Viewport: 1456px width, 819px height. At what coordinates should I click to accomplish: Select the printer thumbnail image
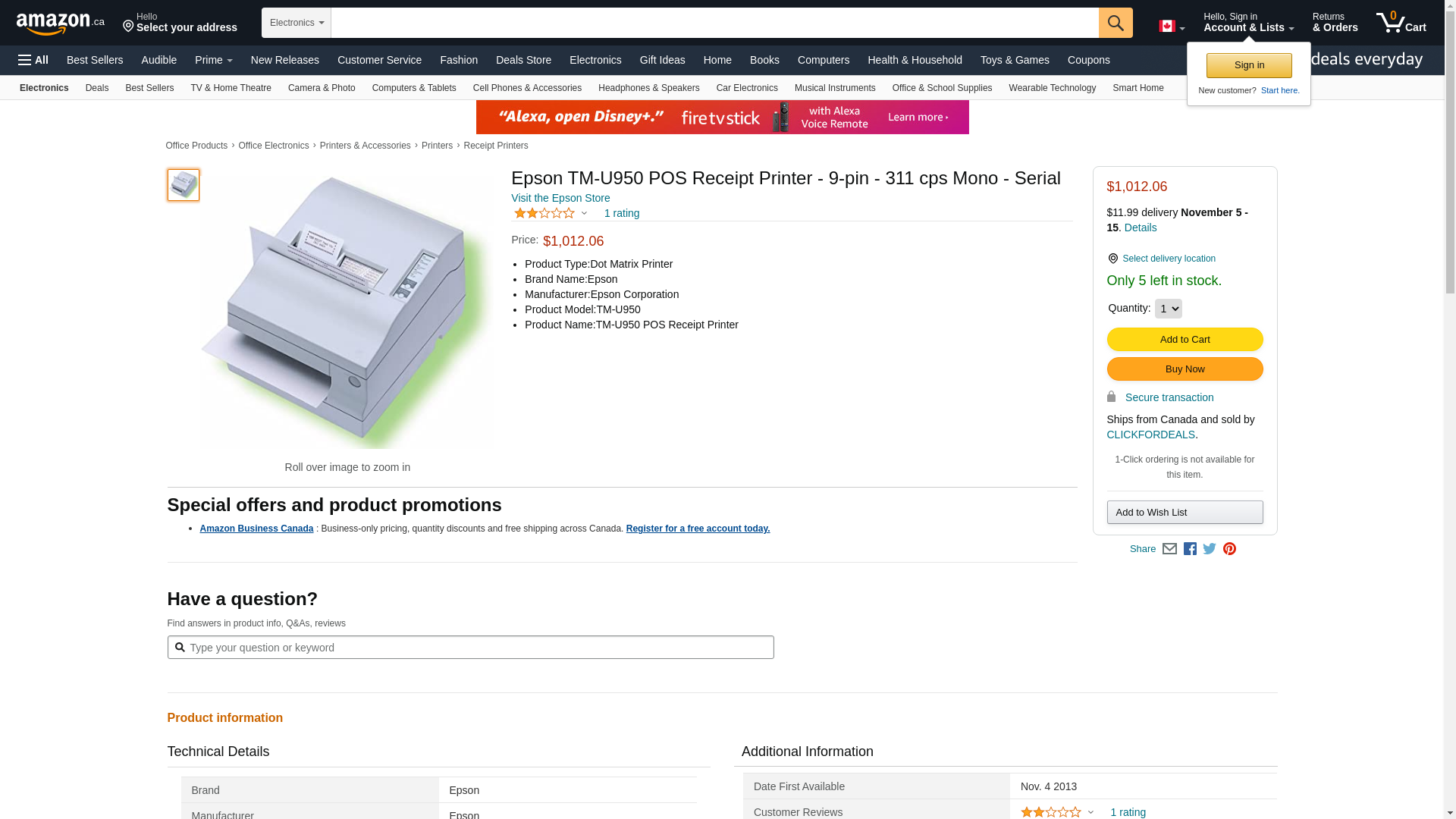(x=184, y=185)
